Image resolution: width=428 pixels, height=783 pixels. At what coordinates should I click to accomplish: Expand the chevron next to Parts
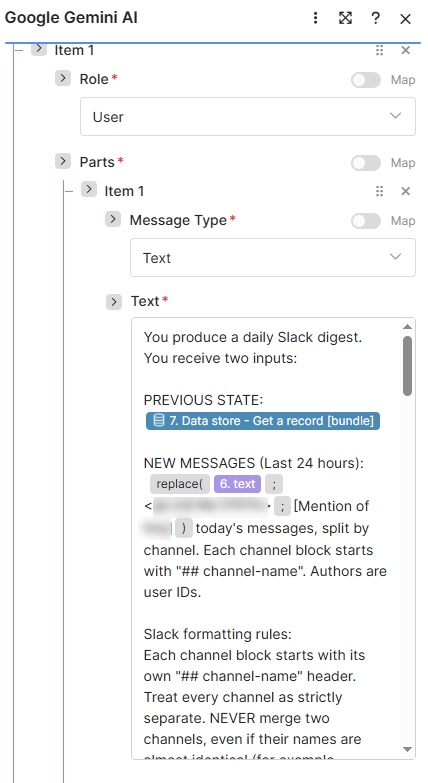[63, 161]
